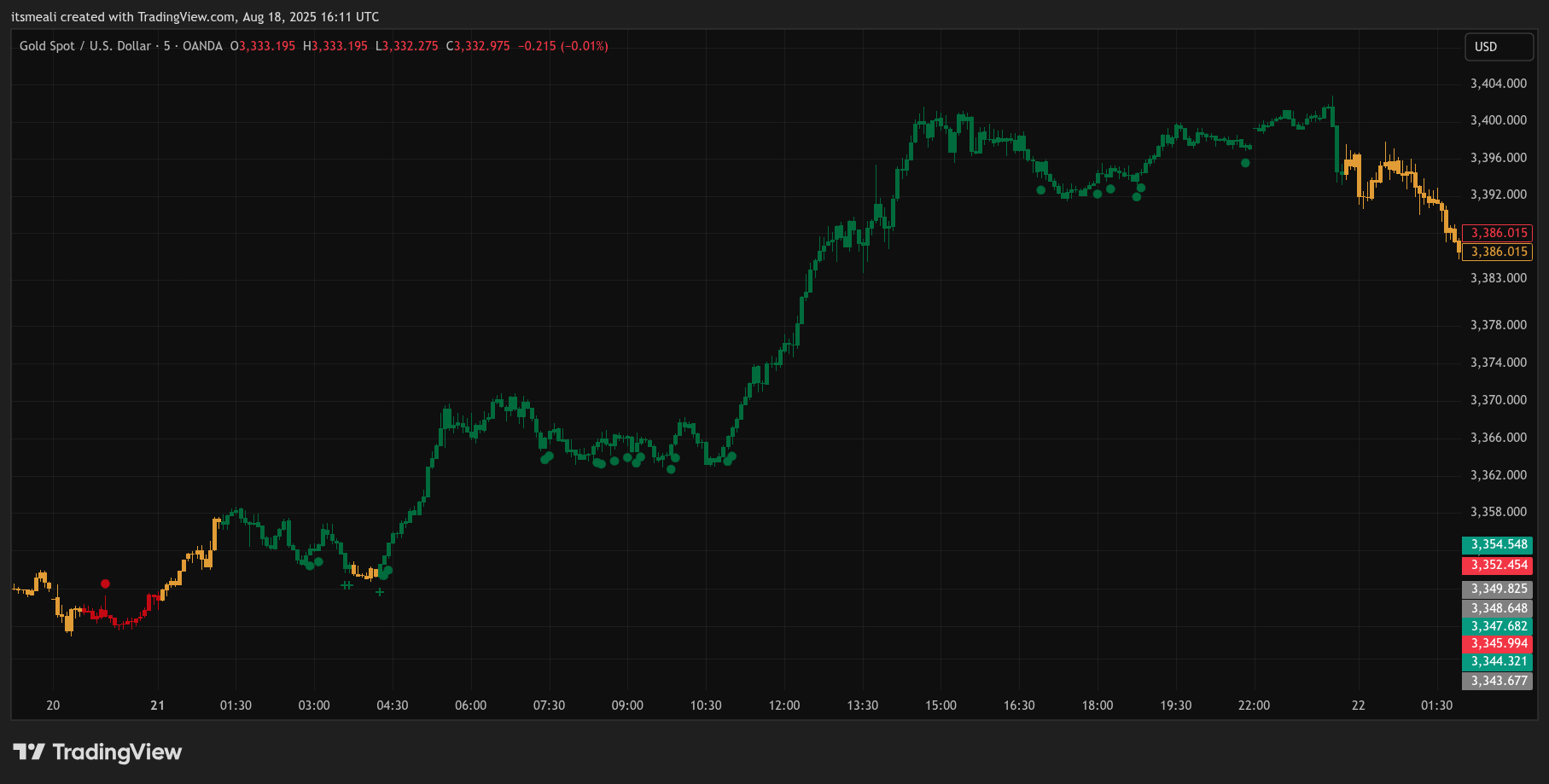This screenshot has height=784, width=1549.
Task: Click the red 3,345.994 price tag
Action: coord(1498,643)
